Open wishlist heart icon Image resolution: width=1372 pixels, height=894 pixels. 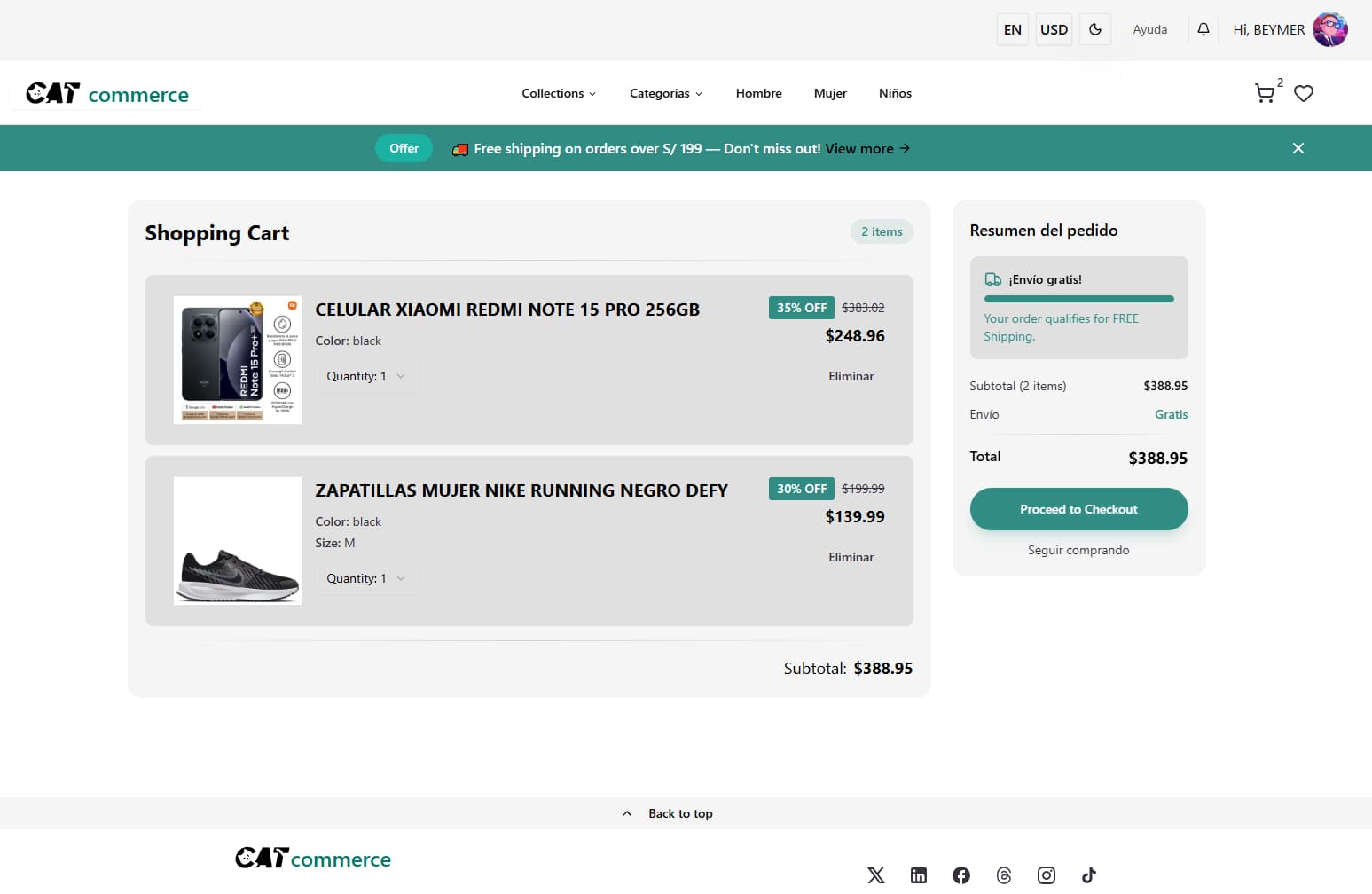tap(1304, 93)
